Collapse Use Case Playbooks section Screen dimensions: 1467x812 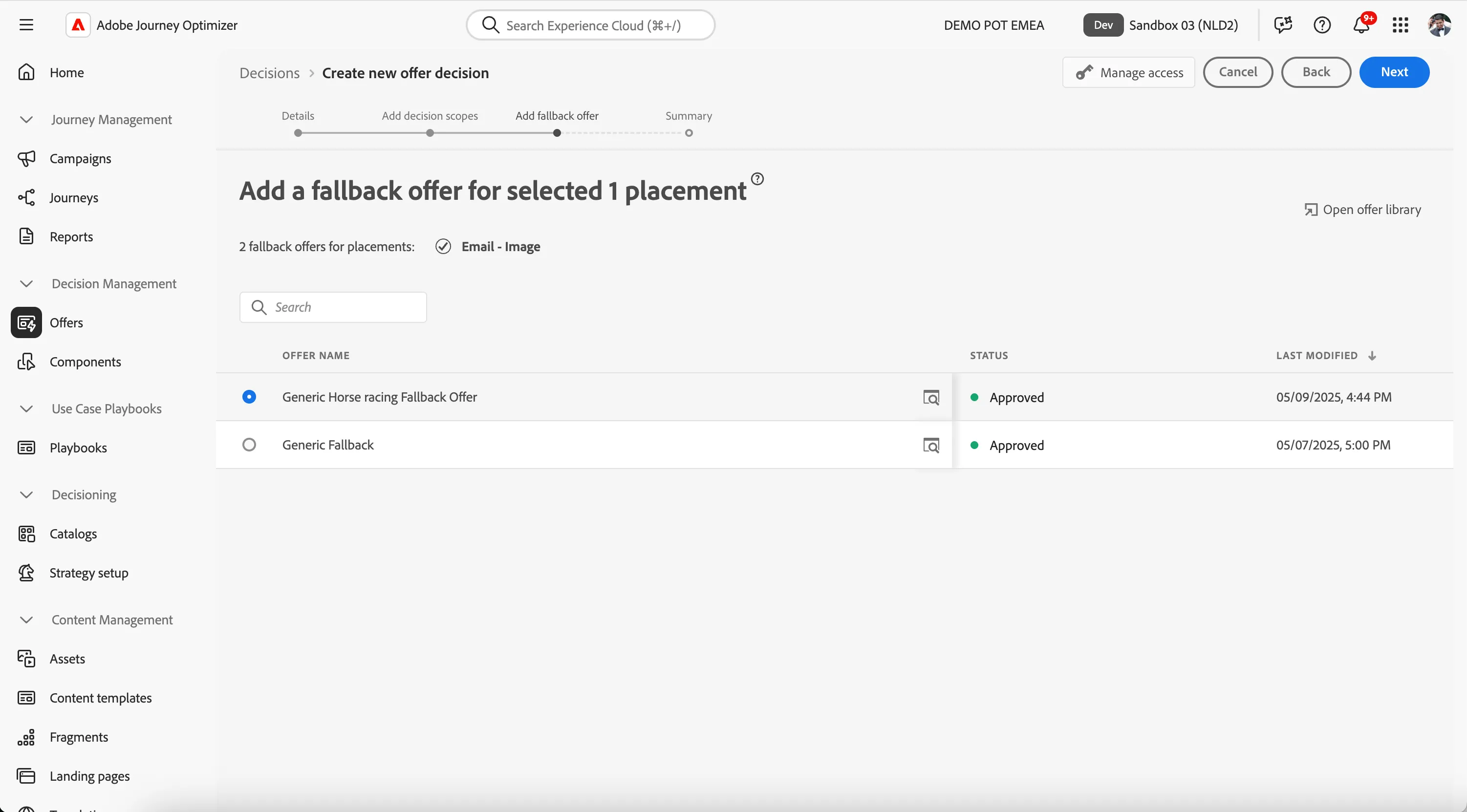[x=26, y=409]
